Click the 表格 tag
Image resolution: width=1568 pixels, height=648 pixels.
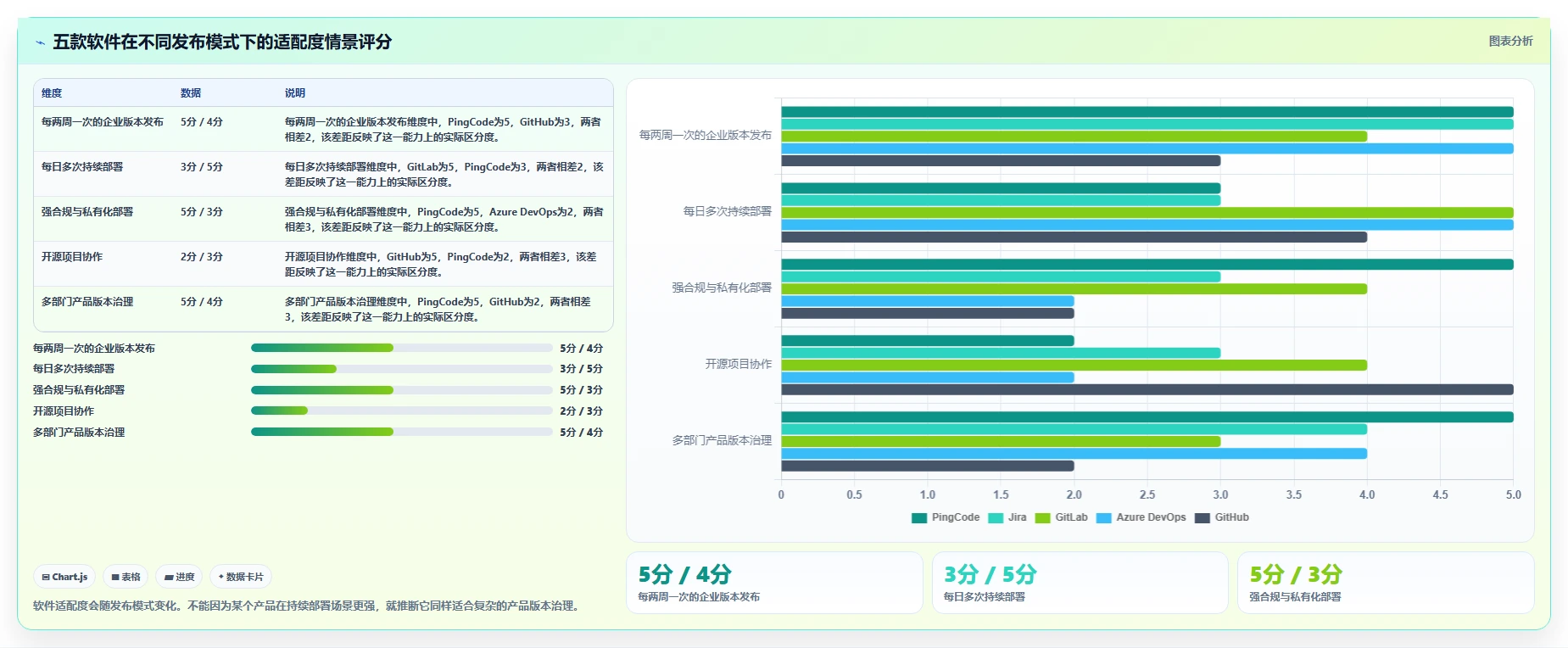tap(126, 577)
